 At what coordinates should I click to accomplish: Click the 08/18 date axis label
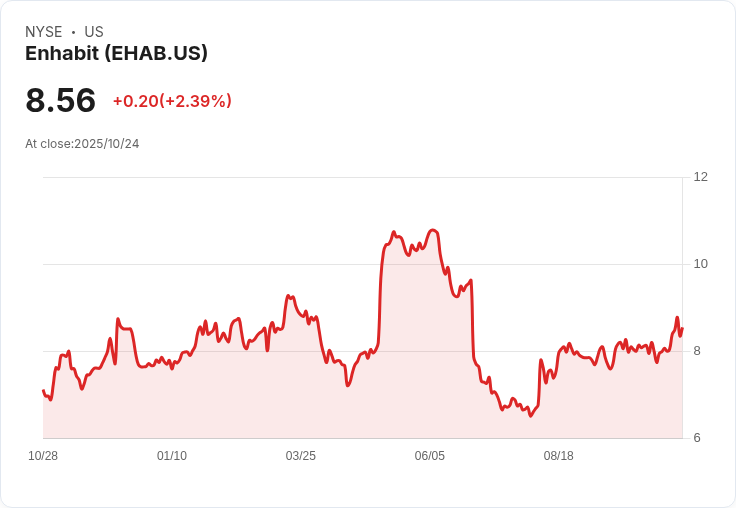(558, 456)
